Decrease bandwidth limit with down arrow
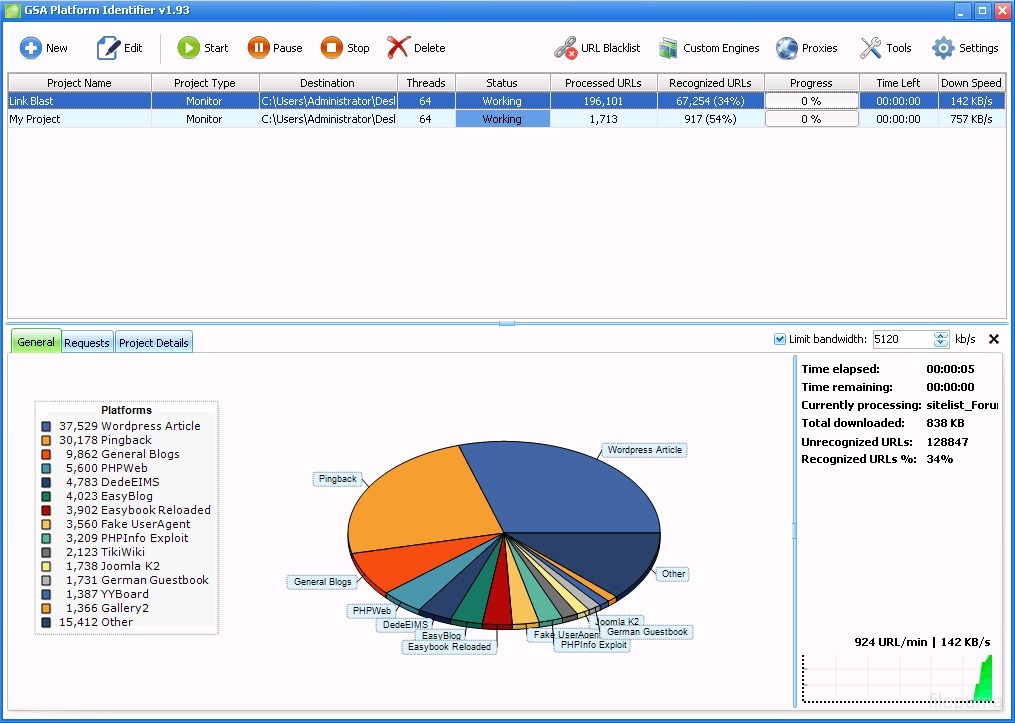Viewport: 1015px width, 723px height. tap(940, 344)
